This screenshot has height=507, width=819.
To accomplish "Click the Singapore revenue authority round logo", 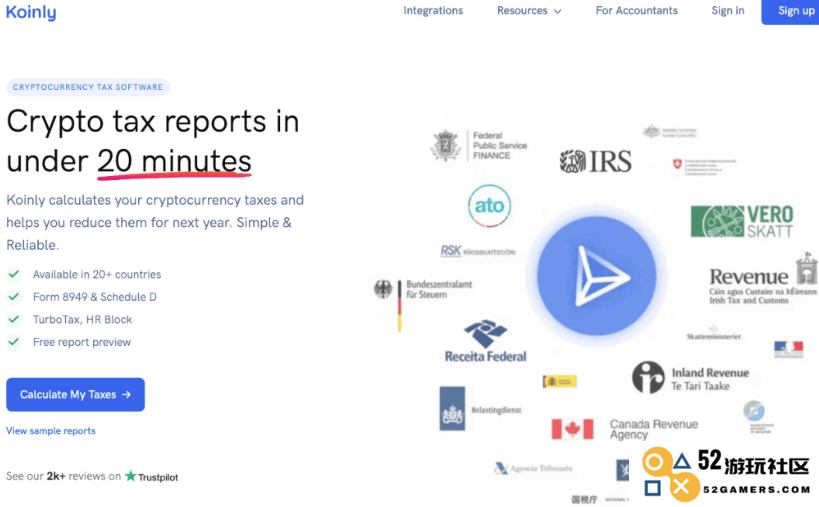I will coord(755,411).
